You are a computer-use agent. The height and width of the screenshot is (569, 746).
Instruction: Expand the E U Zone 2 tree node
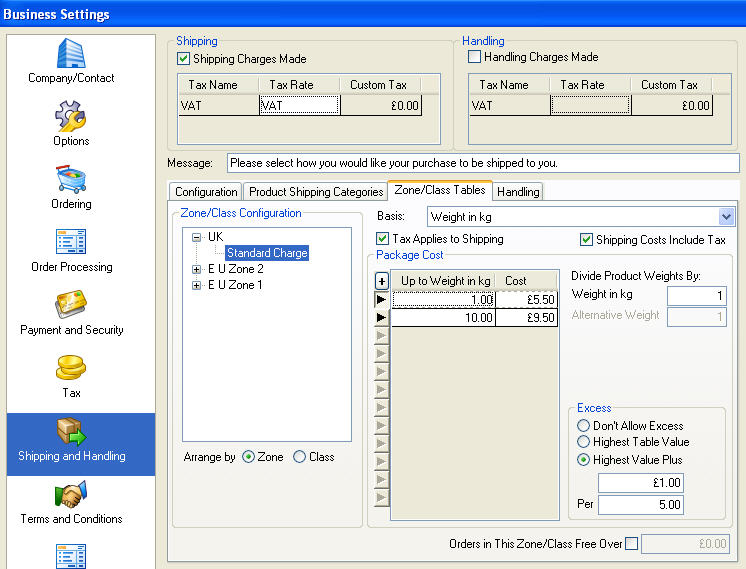click(x=197, y=270)
